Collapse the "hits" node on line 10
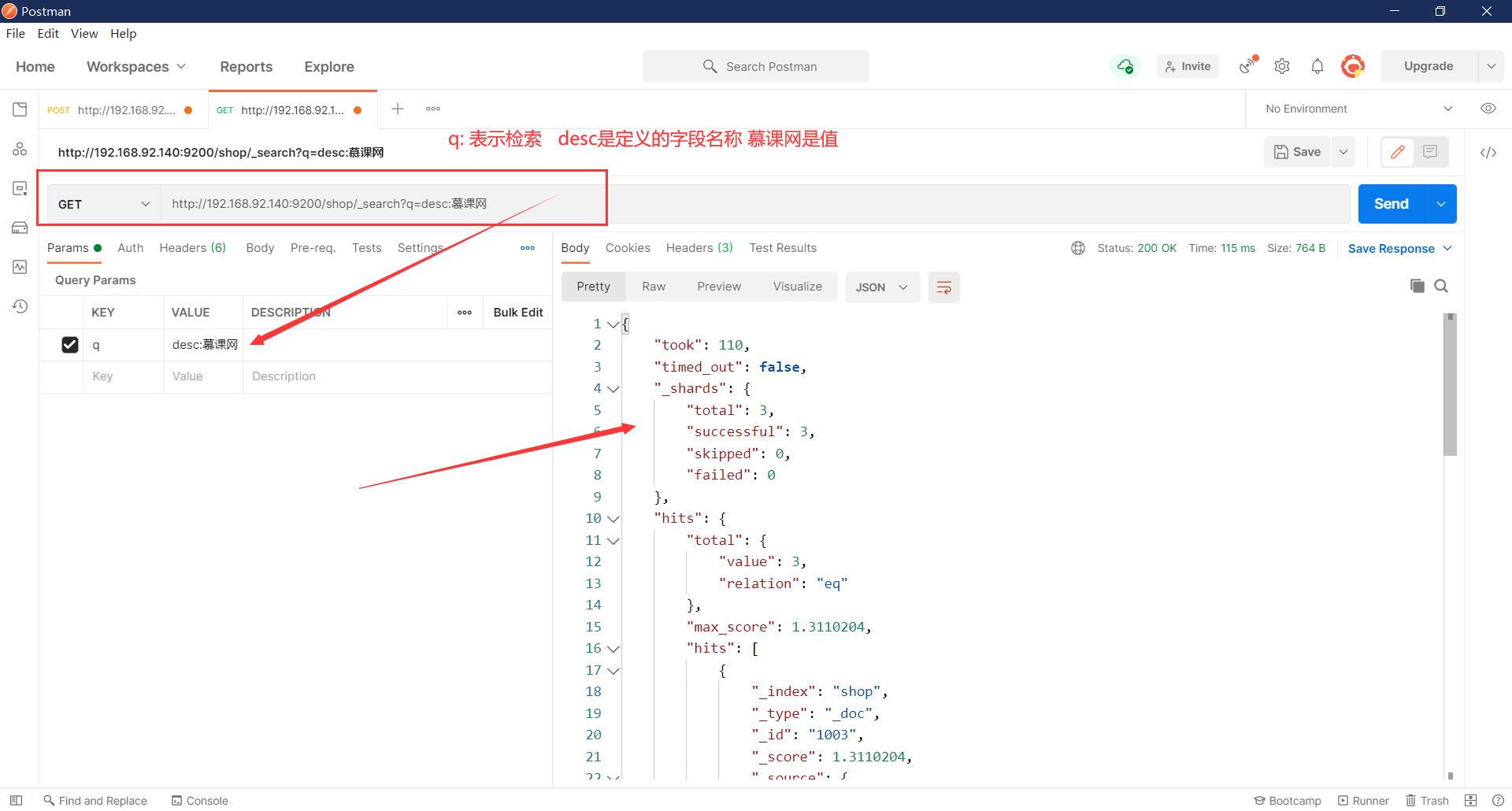The height and width of the screenshot is (811, 1512). 613,519
